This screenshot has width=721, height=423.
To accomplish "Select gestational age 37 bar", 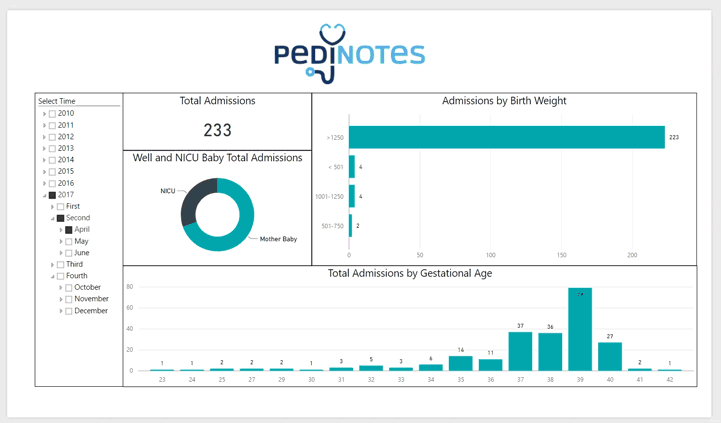I will [x=520, y=351].
